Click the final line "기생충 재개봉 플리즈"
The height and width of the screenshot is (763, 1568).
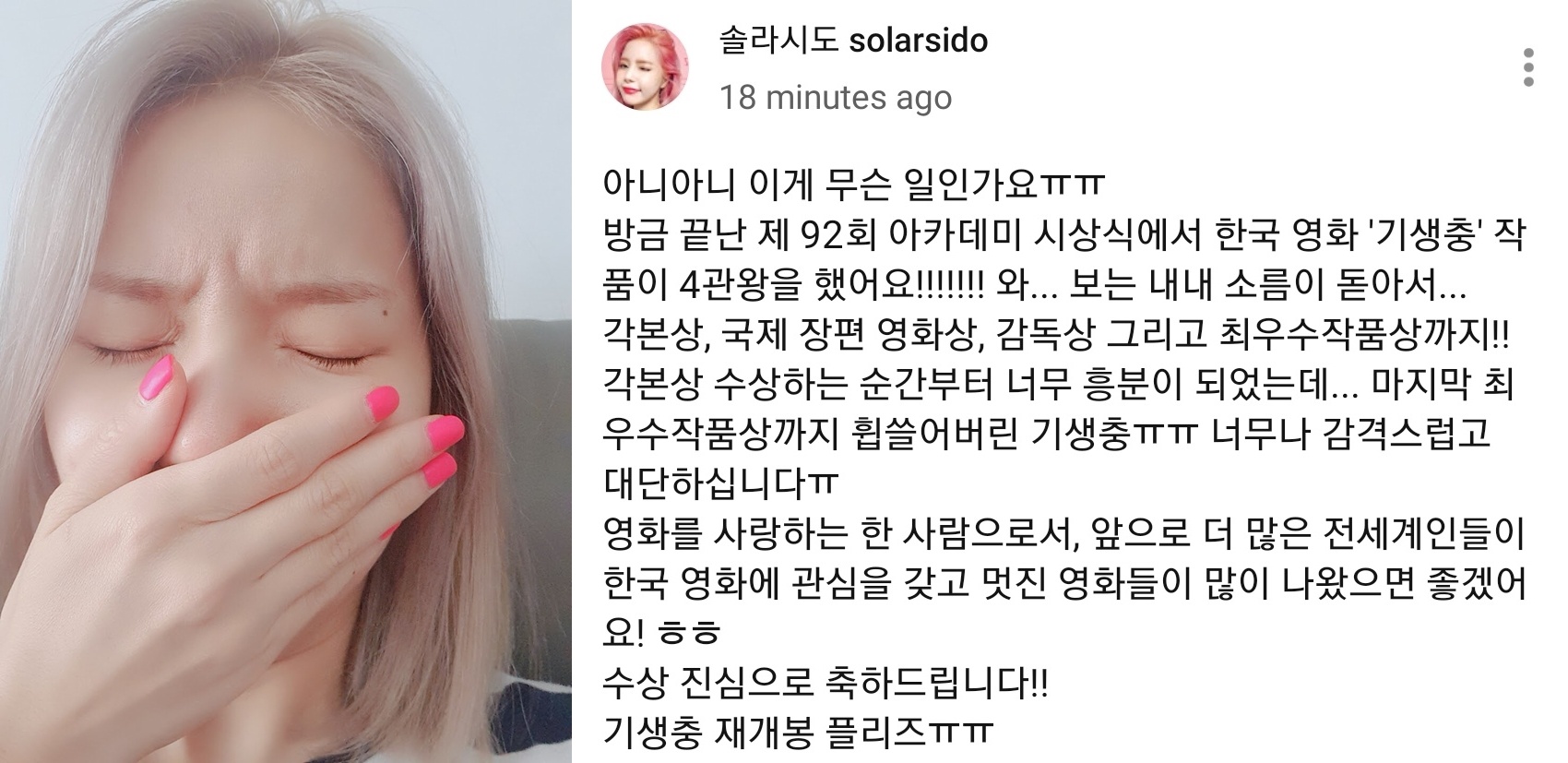(x=799, y=733)
